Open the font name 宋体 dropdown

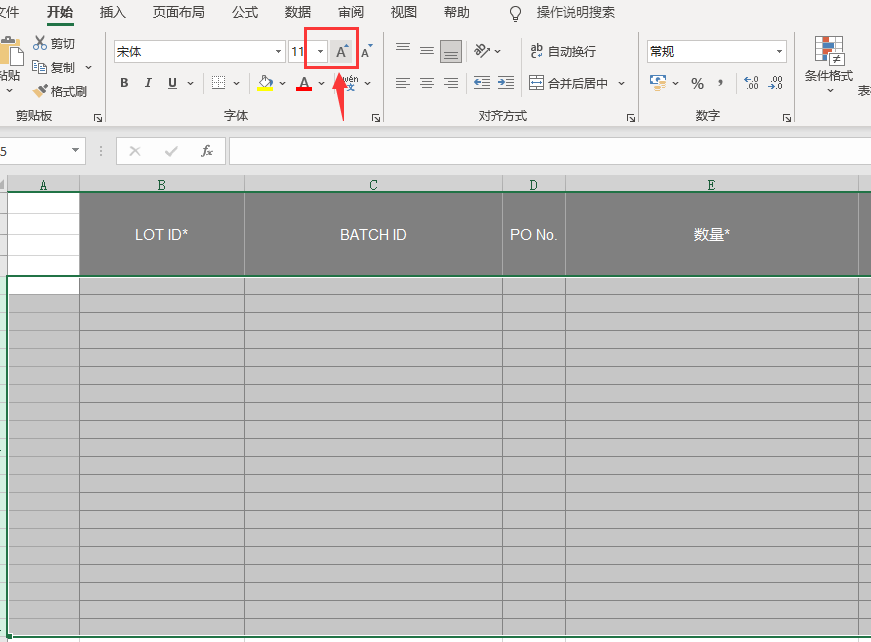point(279,51)
